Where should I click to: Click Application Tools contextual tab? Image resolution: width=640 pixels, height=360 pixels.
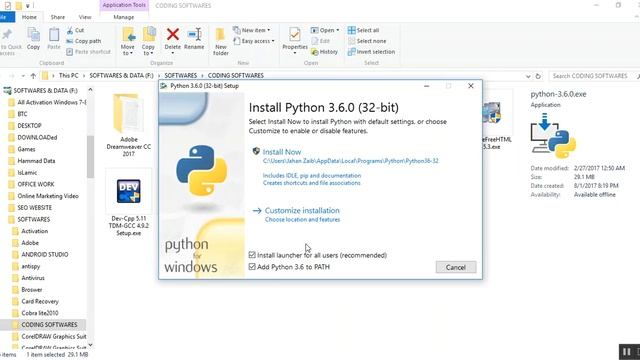click(124, 5)
